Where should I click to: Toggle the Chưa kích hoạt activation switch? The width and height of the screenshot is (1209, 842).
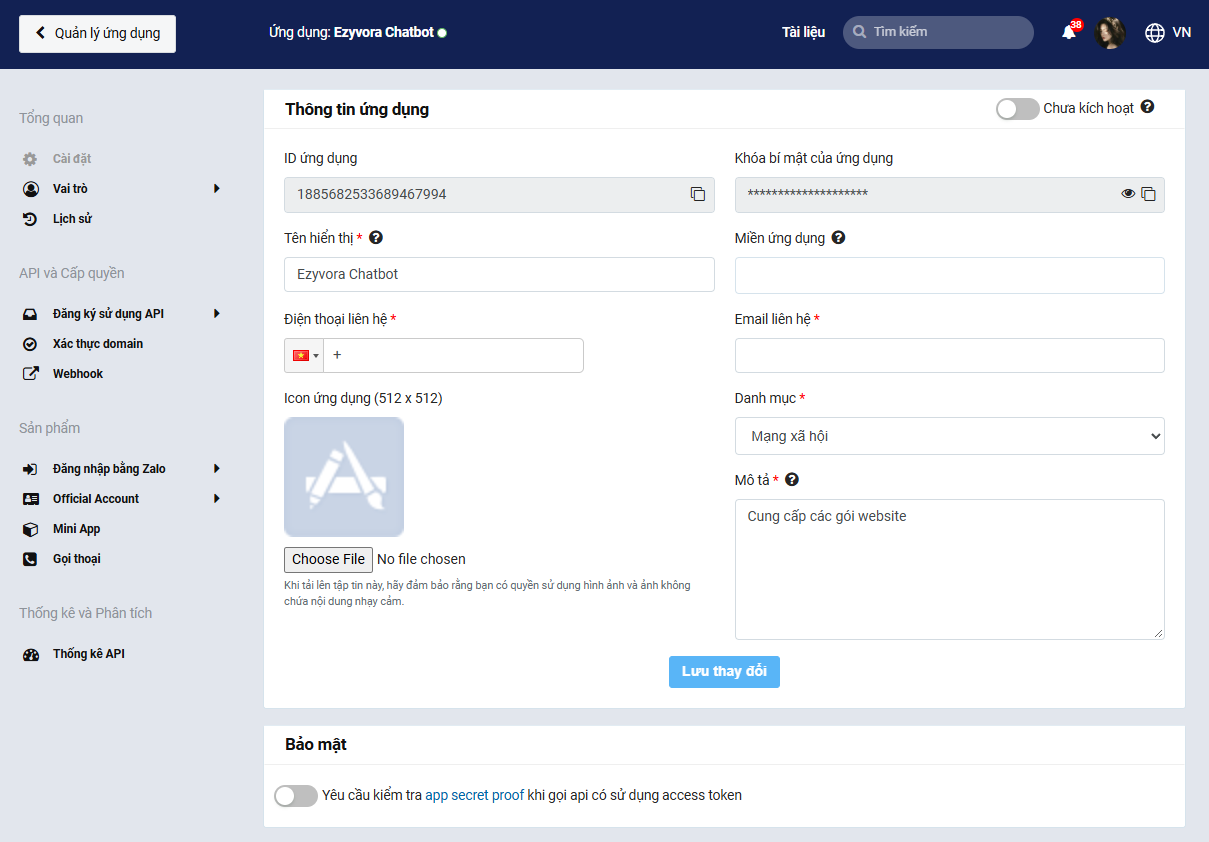coord(1018,108)
